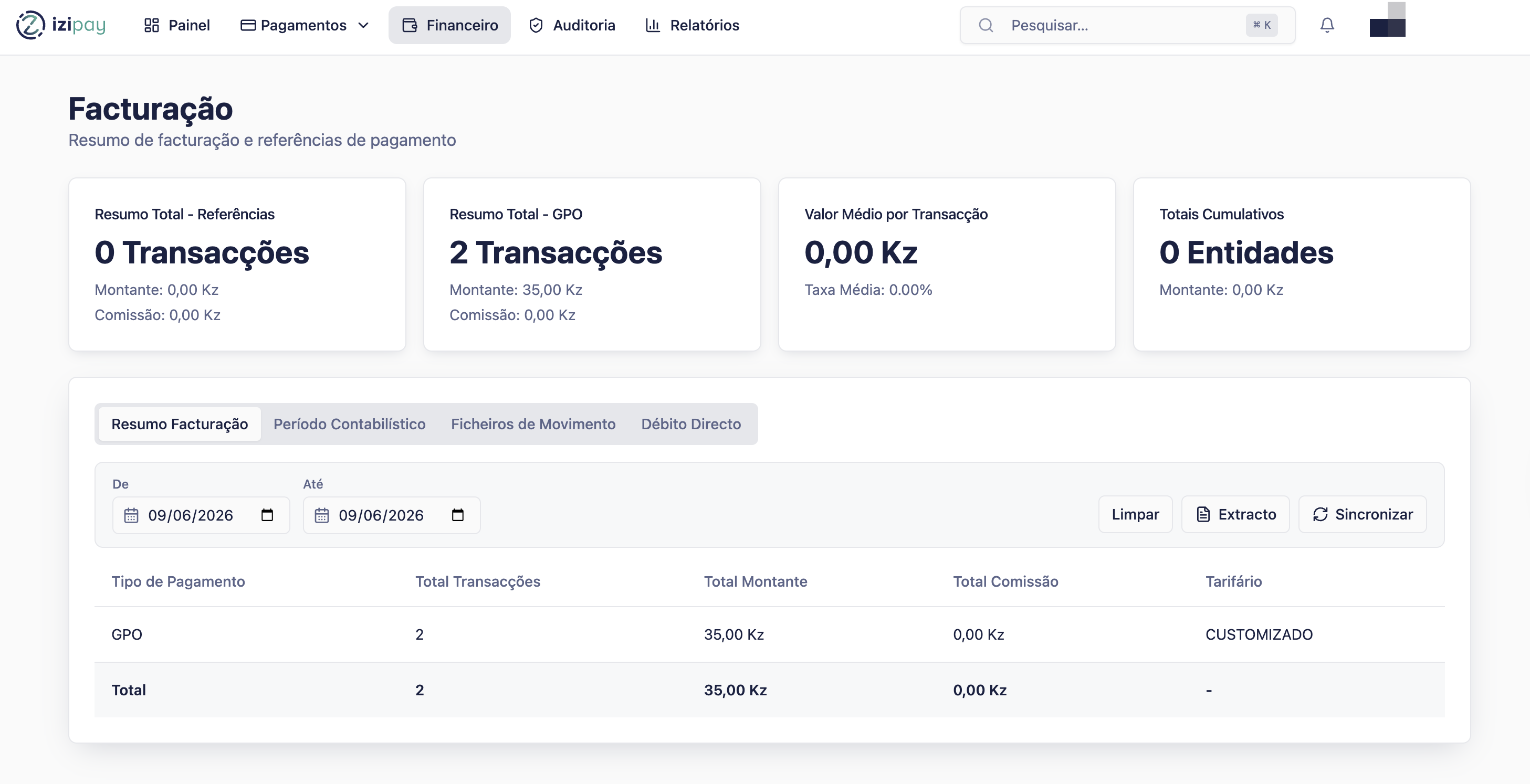The height and width of the screenshot is (784, 1530).
Task: Open the Até date picker calendar
Action: (x=457, y=515)
